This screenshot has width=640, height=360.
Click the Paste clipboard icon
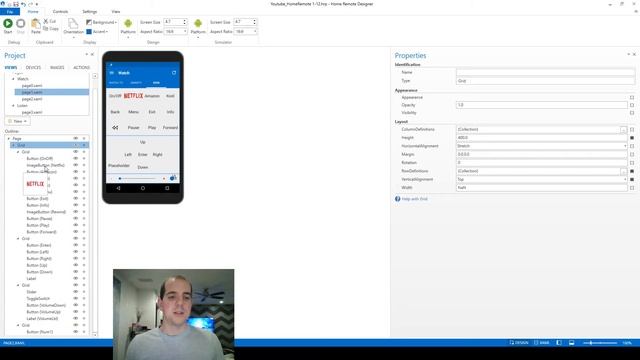pyautogui.click(x=36, y=24)
